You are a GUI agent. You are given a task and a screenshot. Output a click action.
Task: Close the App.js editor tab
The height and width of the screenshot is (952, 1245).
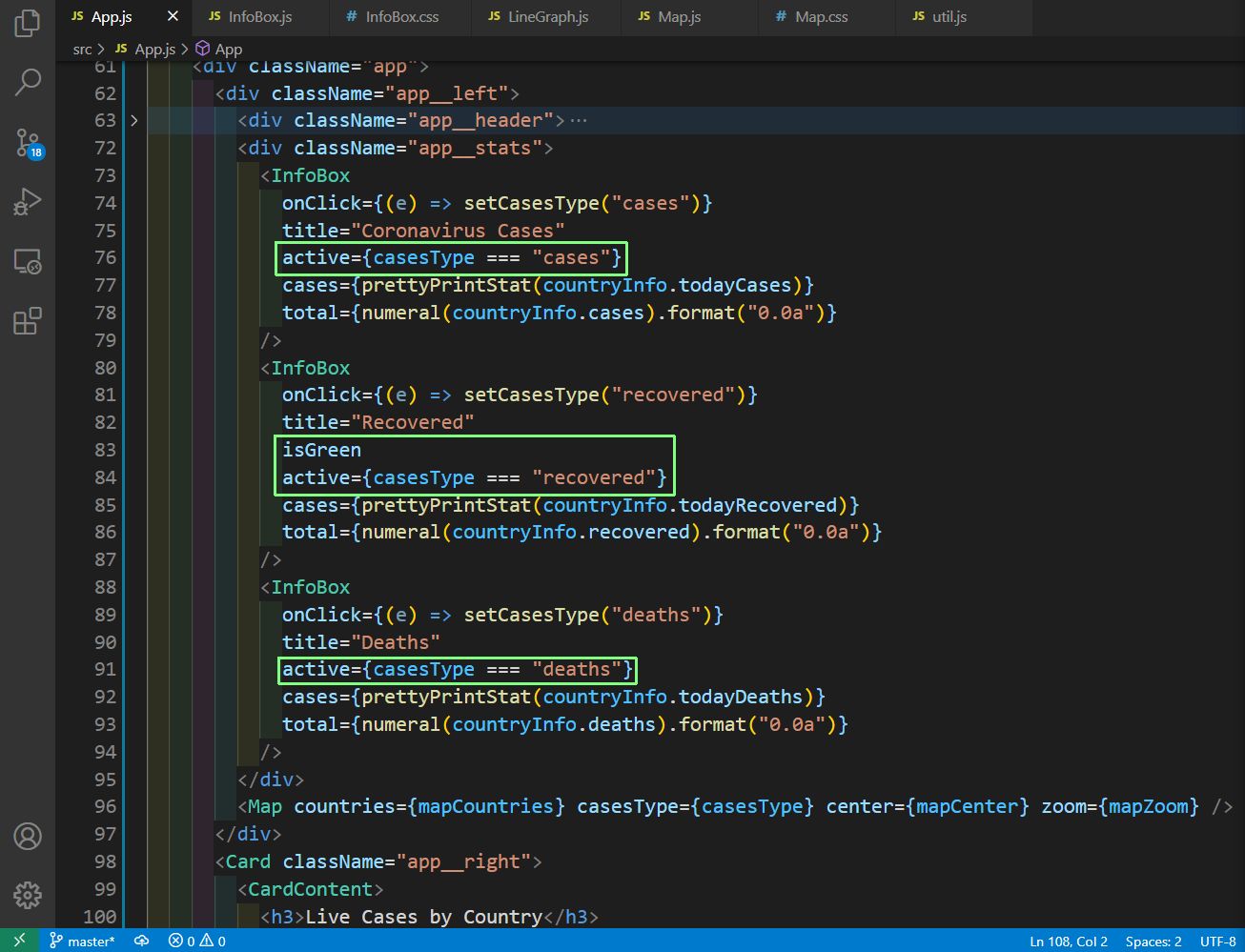pyautogui.click(x=173, y=16)
